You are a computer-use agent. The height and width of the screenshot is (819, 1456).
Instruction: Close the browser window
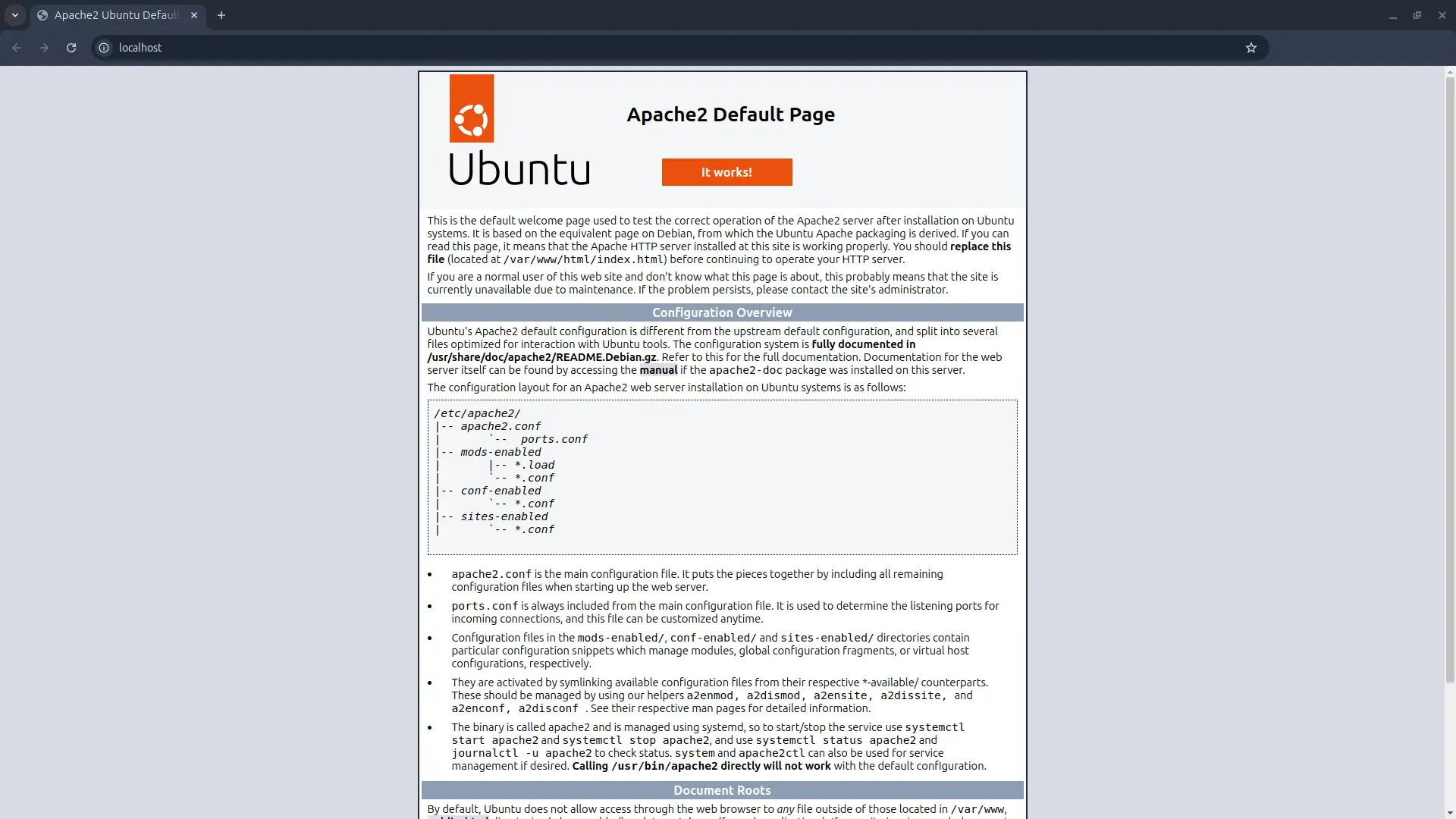coord(1442,15)
